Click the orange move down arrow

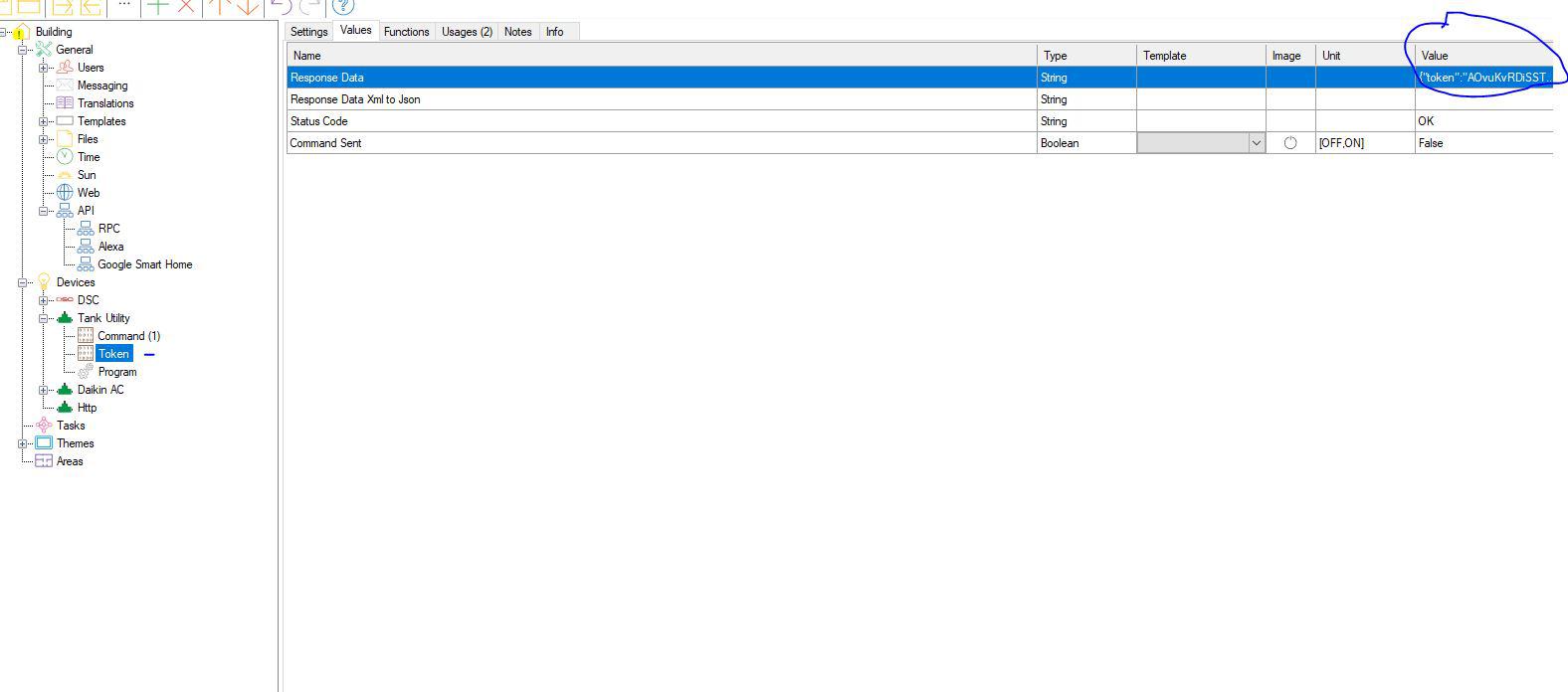[x=247, y=5]
